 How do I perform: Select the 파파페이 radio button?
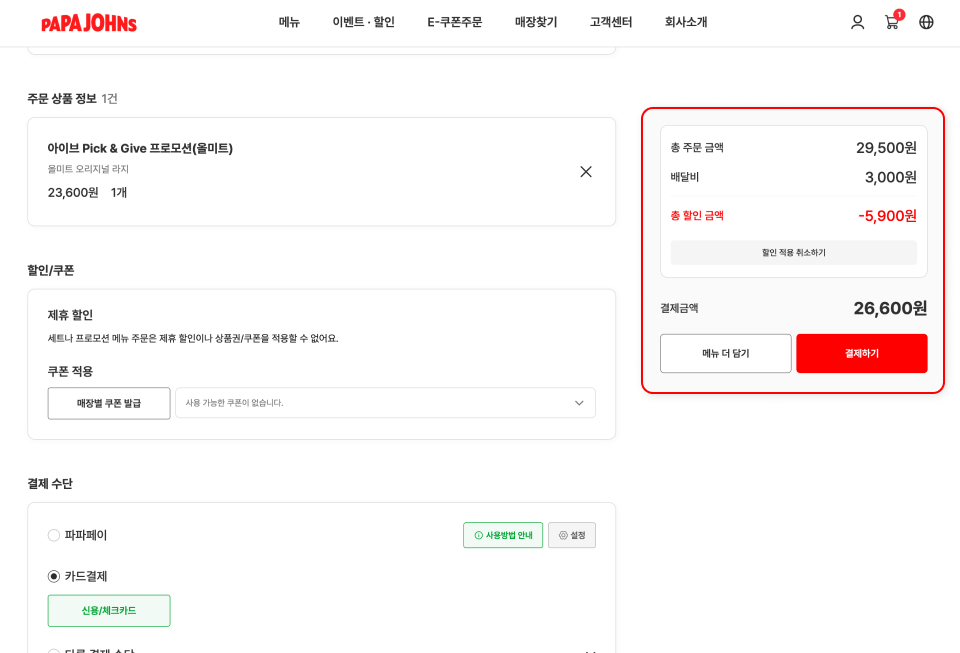point(54,535)
